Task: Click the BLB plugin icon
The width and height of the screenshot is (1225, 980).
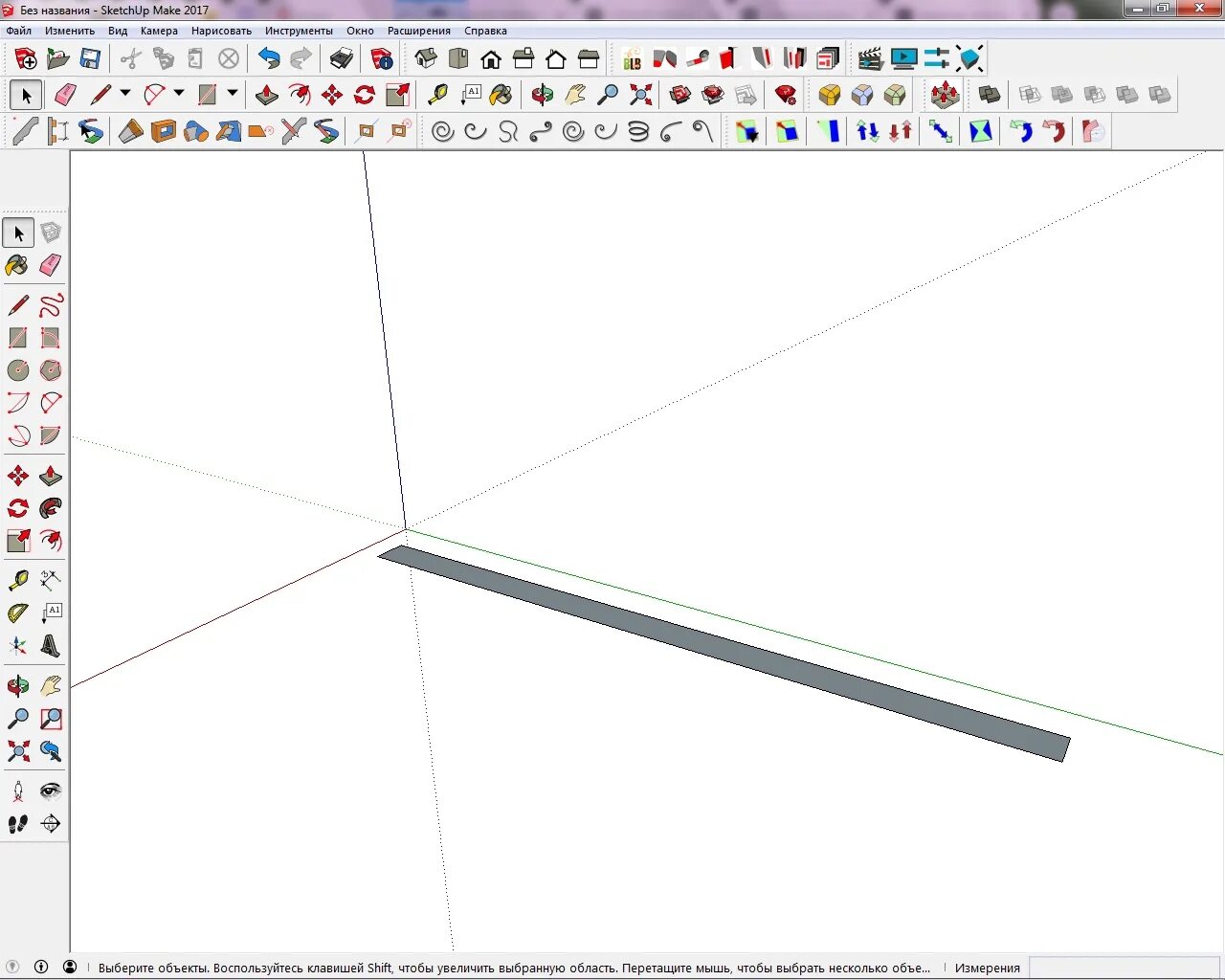Action: [632, 59]
